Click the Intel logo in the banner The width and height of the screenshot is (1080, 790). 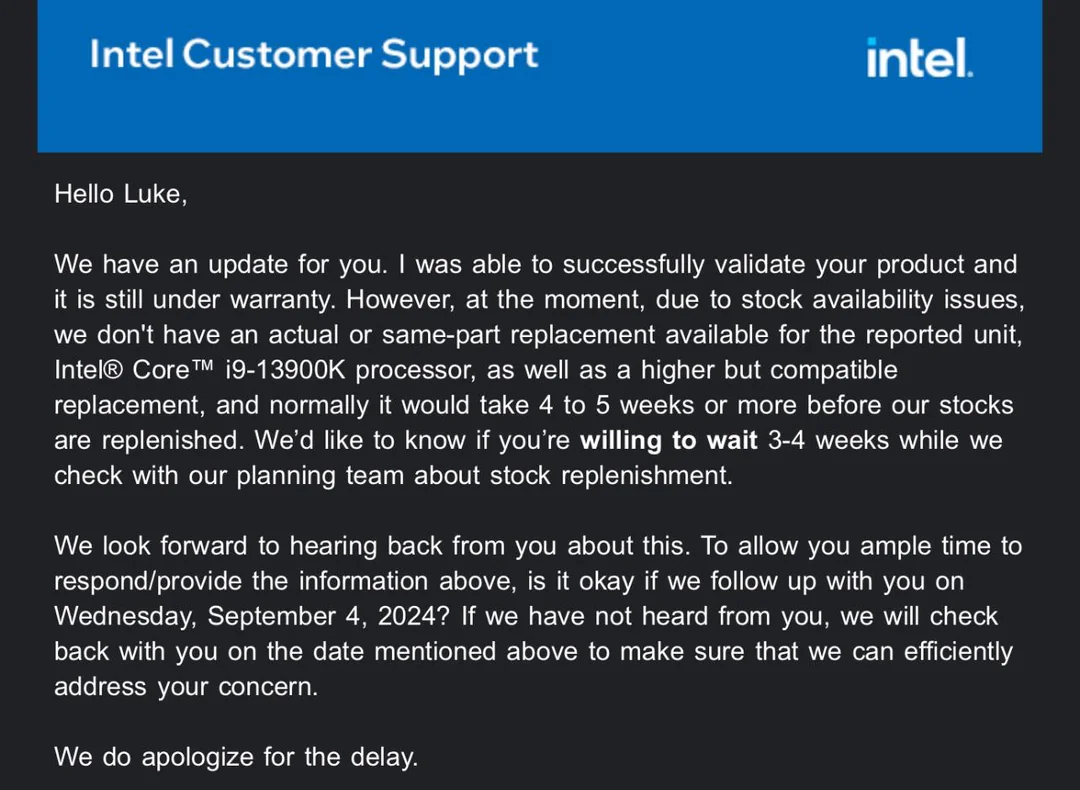click(919, 58)
